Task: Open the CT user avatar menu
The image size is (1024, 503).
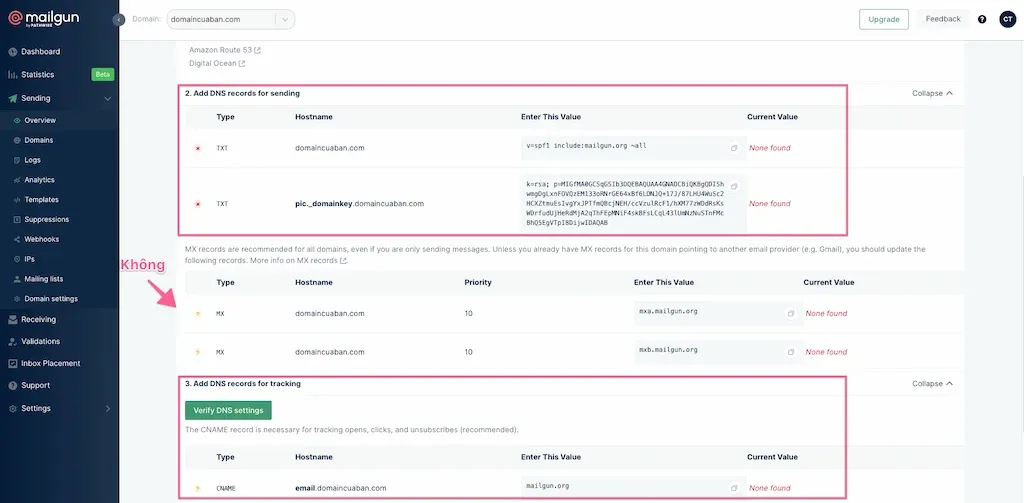Action: pos(1008,20)
